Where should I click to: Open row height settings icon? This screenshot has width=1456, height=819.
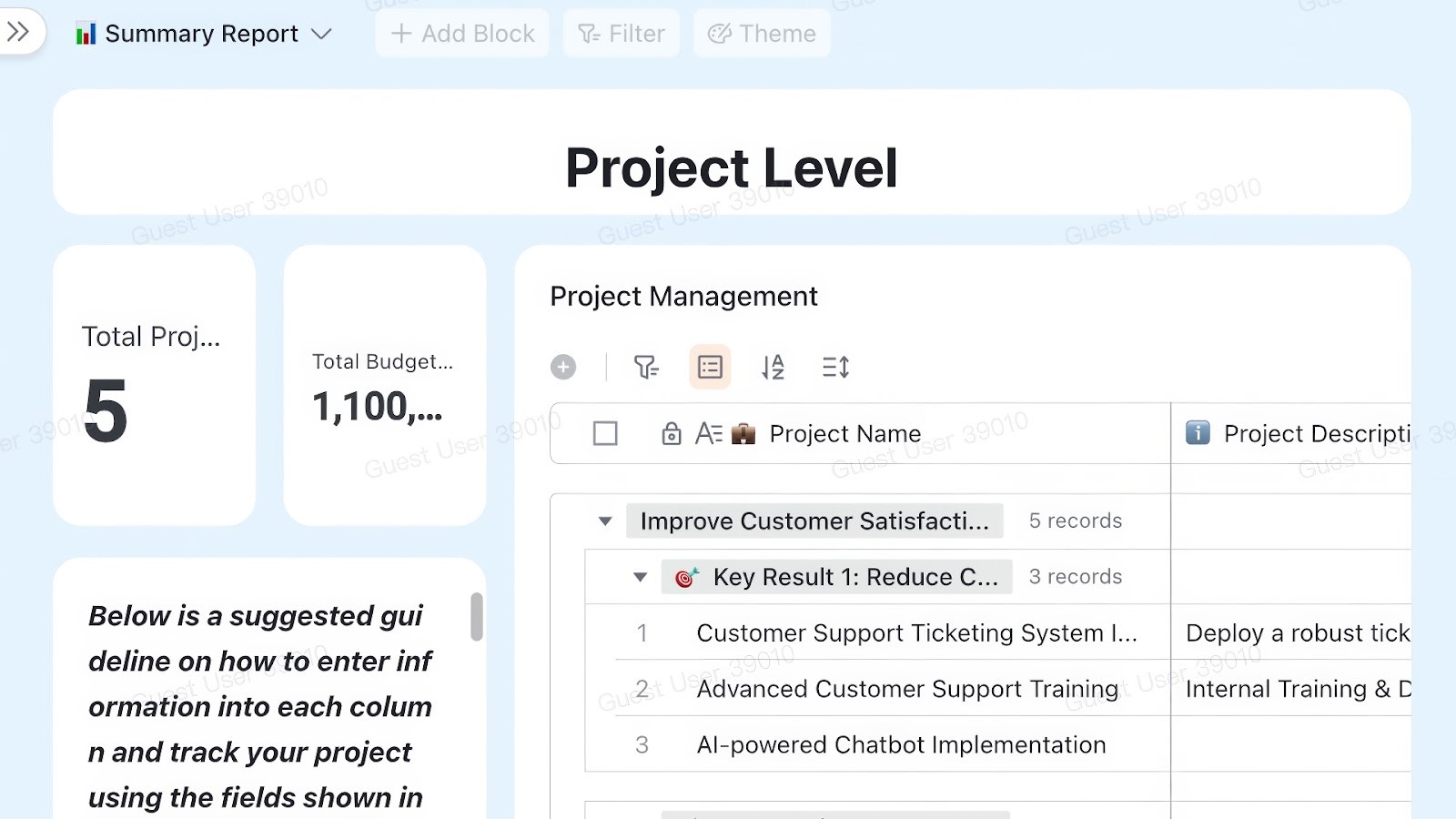tap(834, 367)
